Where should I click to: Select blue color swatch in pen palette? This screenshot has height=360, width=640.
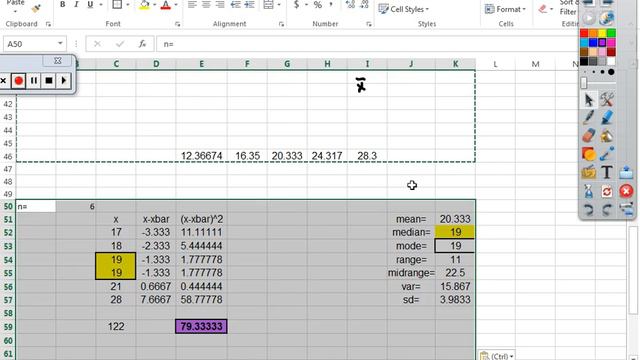[x=593, y=42]
